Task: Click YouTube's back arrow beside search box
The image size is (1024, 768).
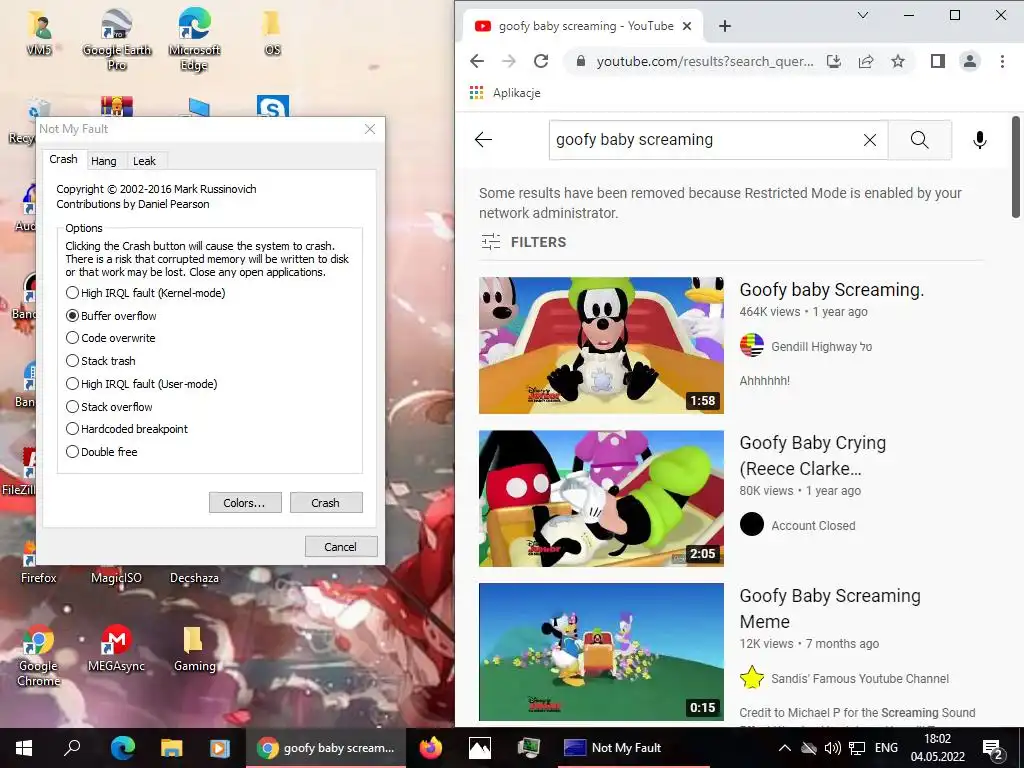Action: (x=483, y=140)
